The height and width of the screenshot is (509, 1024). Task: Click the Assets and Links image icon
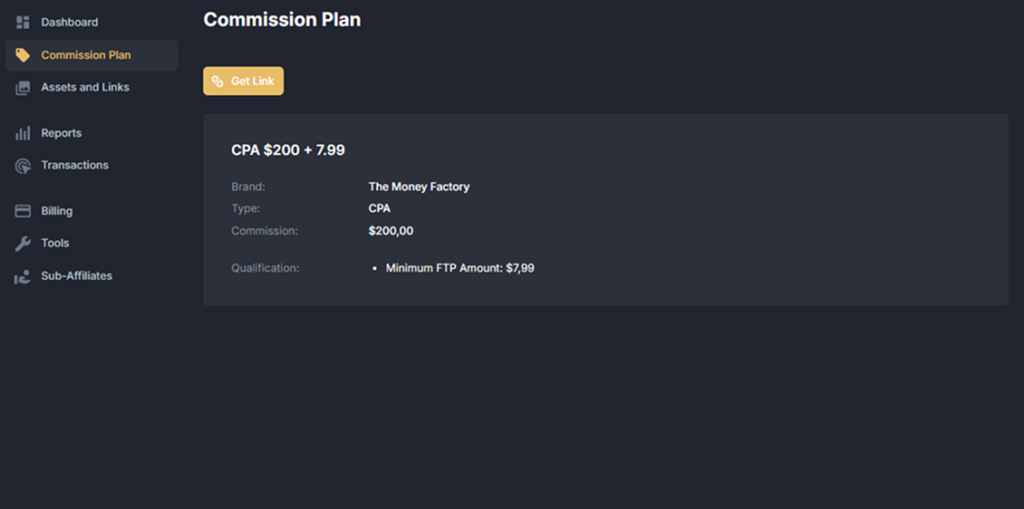coord(22,88)
